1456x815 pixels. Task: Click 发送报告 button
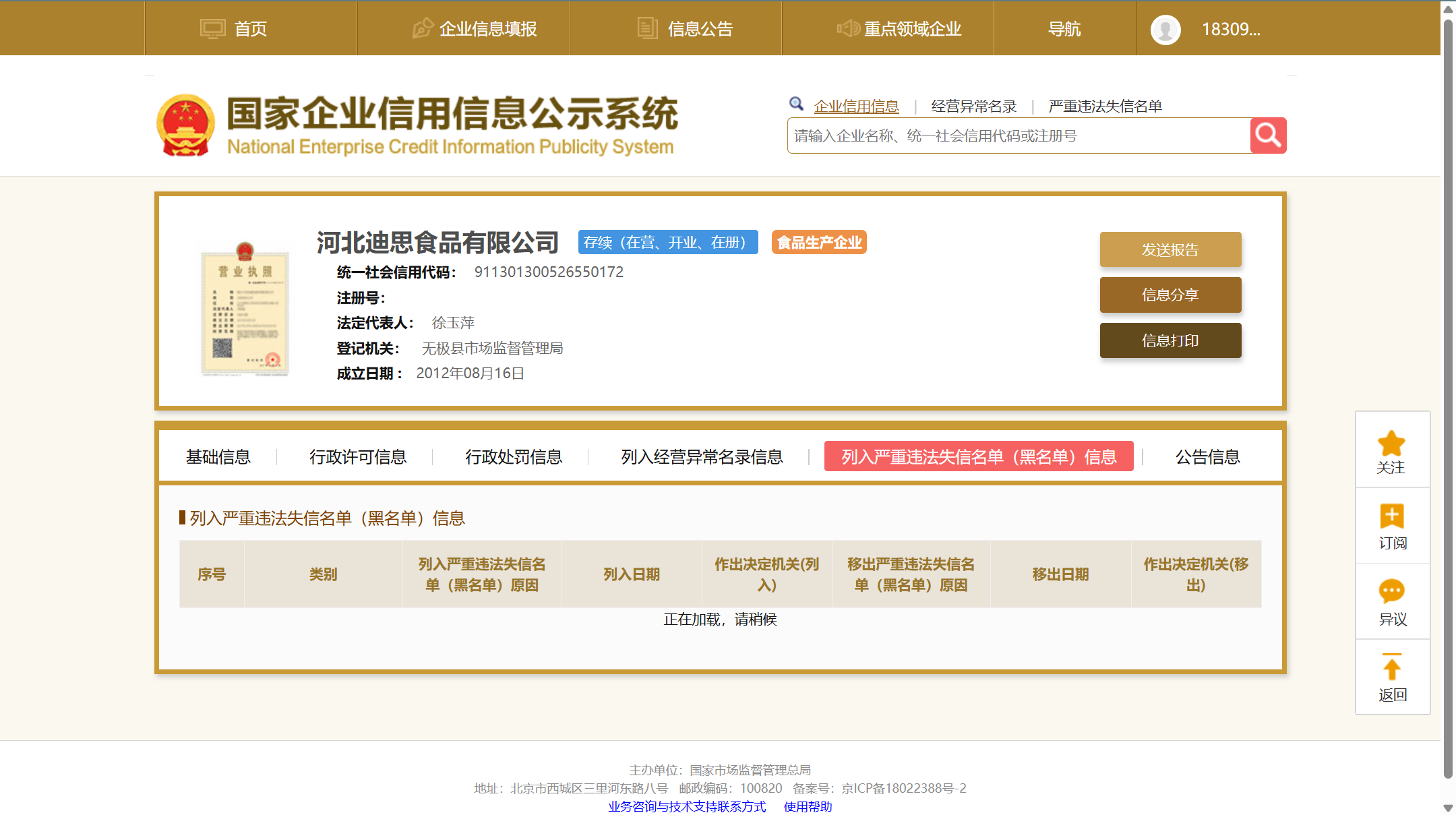coord(1170,249)
